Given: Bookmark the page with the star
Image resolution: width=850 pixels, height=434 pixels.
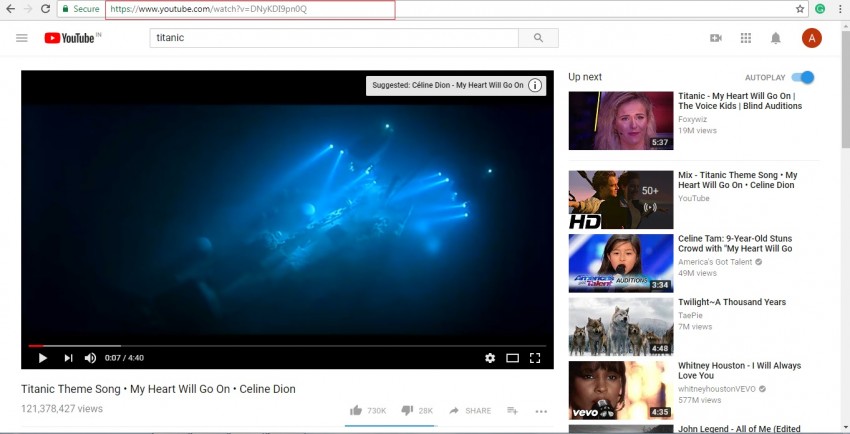Looking at the screenshot, I should [x=800, y=9].
